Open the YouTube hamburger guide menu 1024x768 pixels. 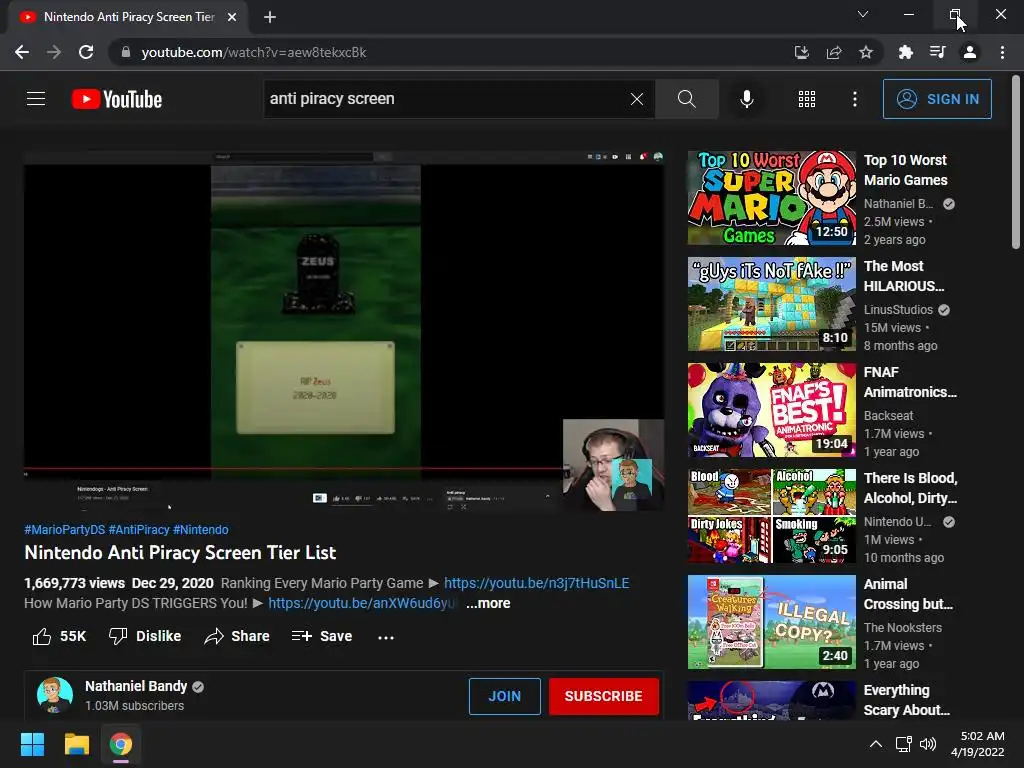coord(36,99)
